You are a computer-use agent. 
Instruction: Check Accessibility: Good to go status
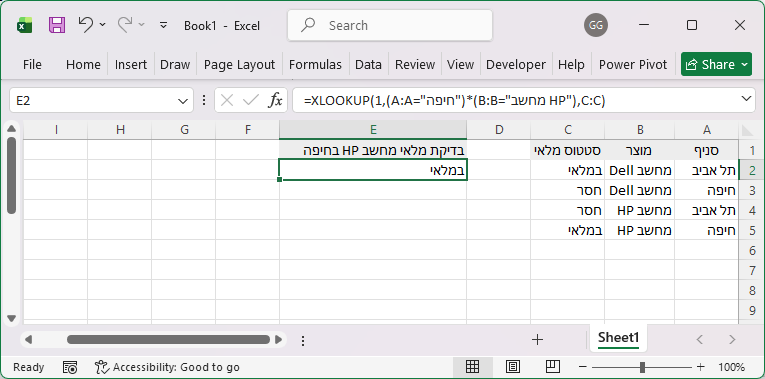coord(167,367)
